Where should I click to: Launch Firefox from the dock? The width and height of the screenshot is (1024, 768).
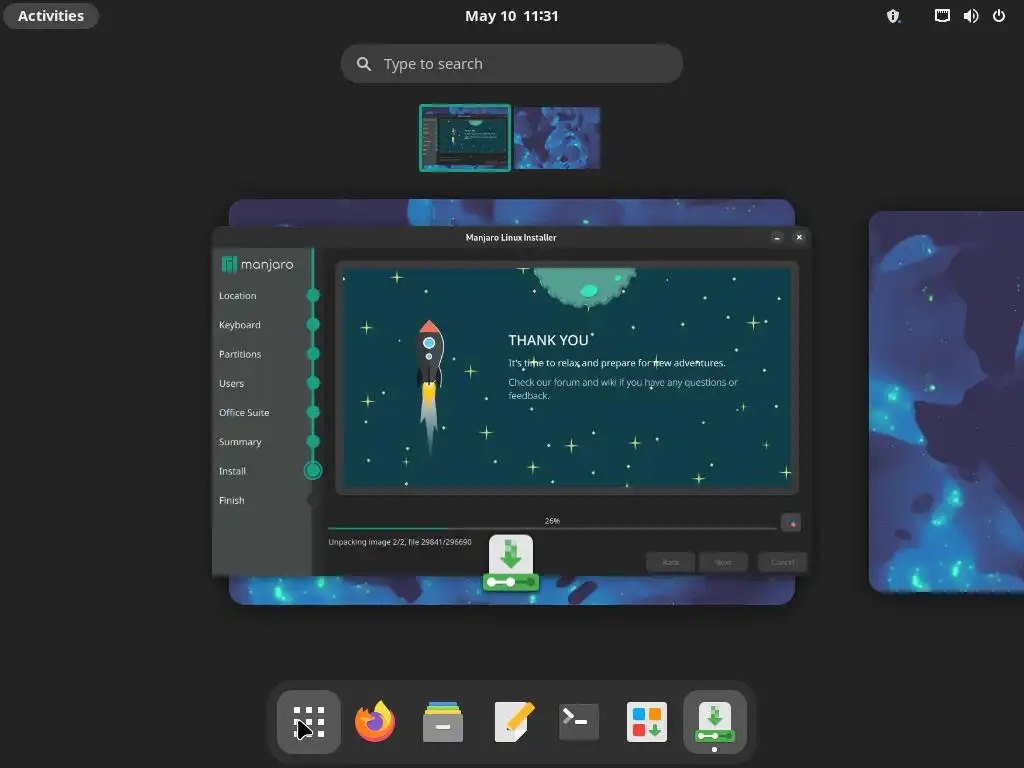pos(376,722)
